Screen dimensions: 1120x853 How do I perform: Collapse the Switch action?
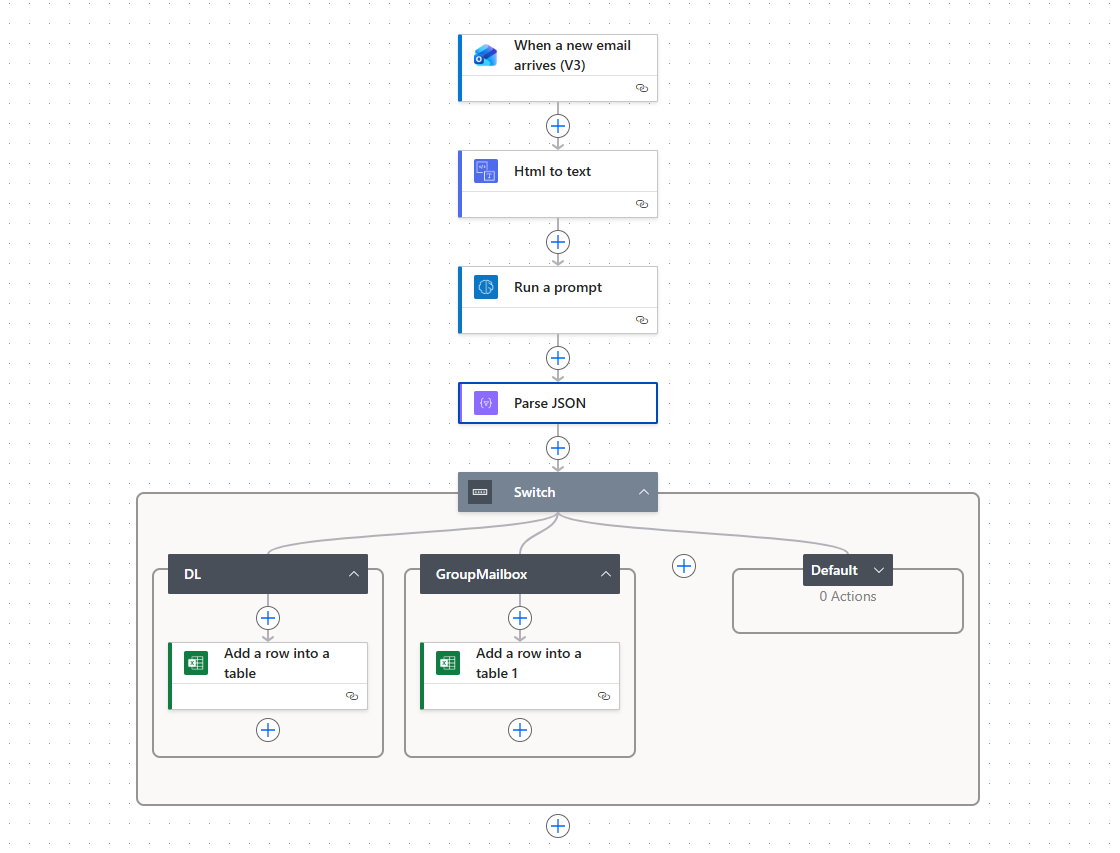pos(645,491)
